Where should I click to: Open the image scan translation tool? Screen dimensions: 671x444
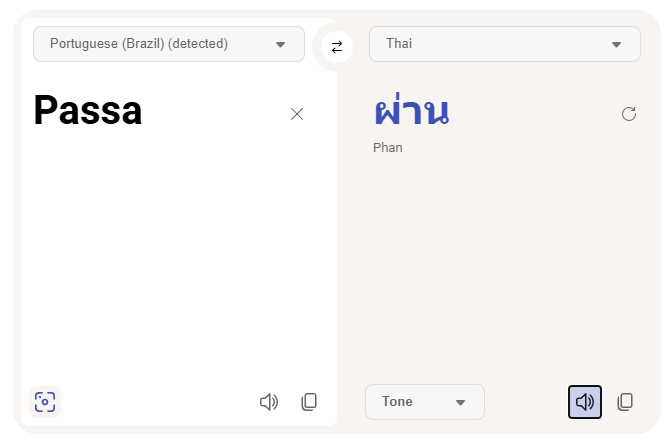[45, 402]
